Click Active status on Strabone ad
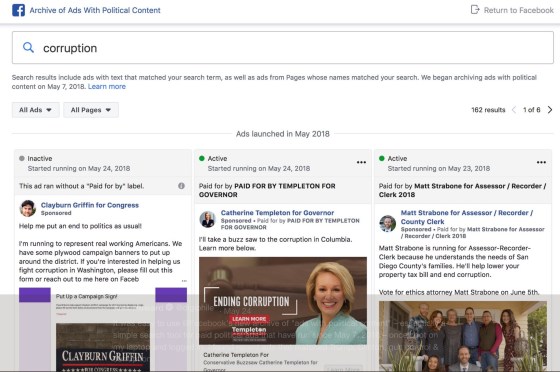Screen dimensions: 560x372 [393, 159]
